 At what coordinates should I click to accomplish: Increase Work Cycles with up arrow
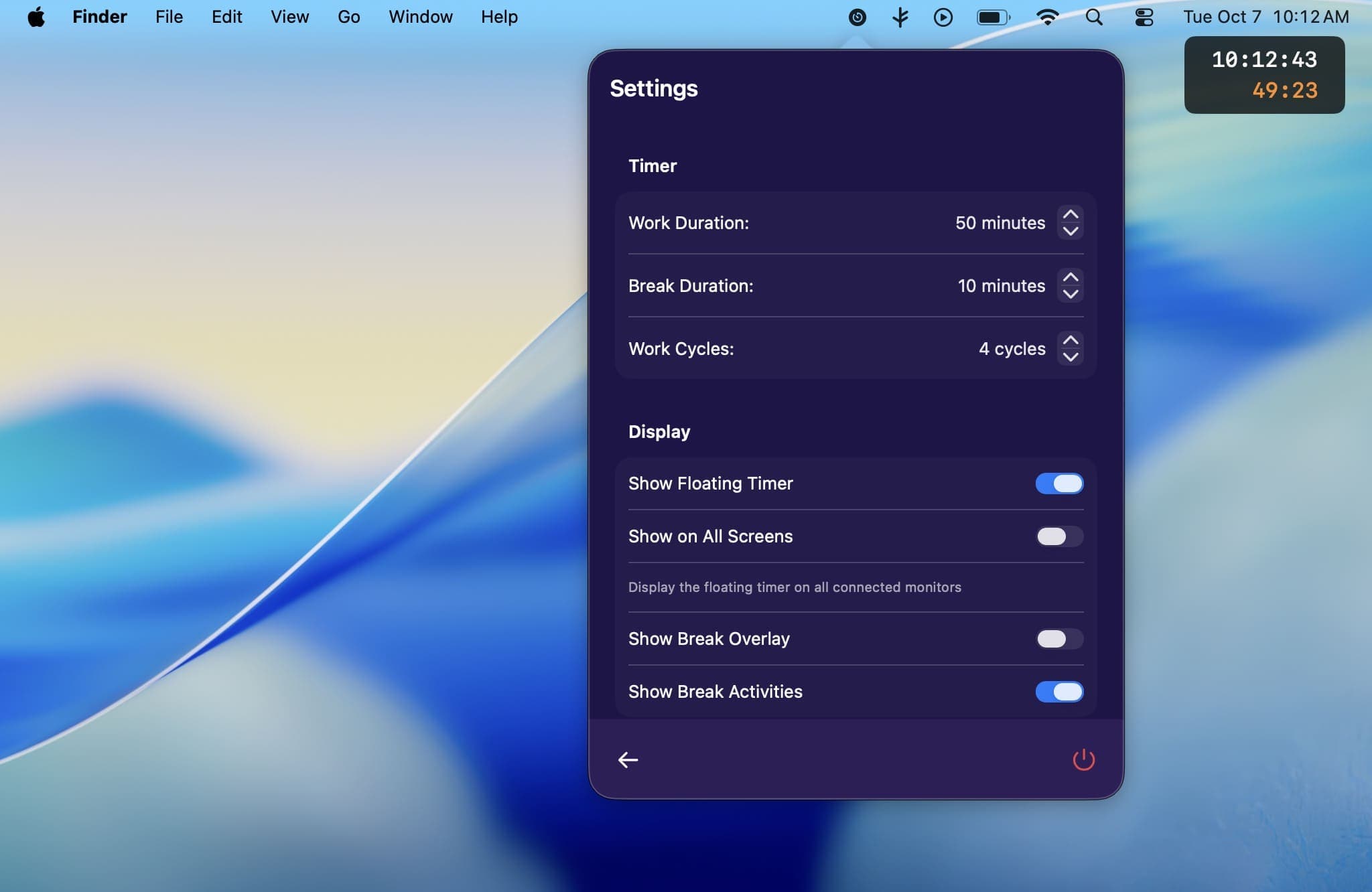click(1071, 341)
